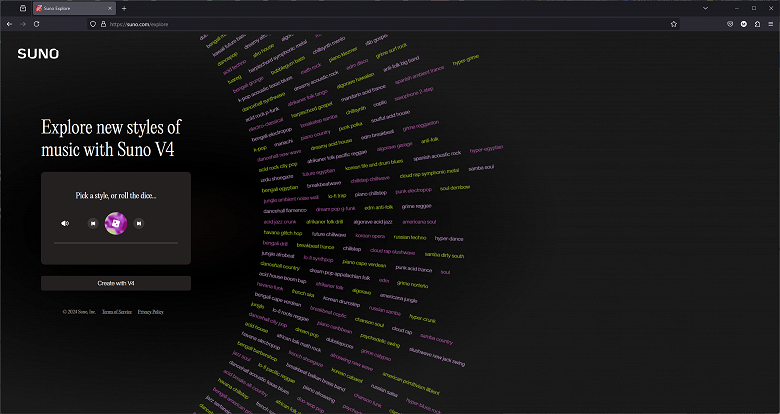
Task: Click the shield icon in the browser toolbar
Action: click(730, 24)
